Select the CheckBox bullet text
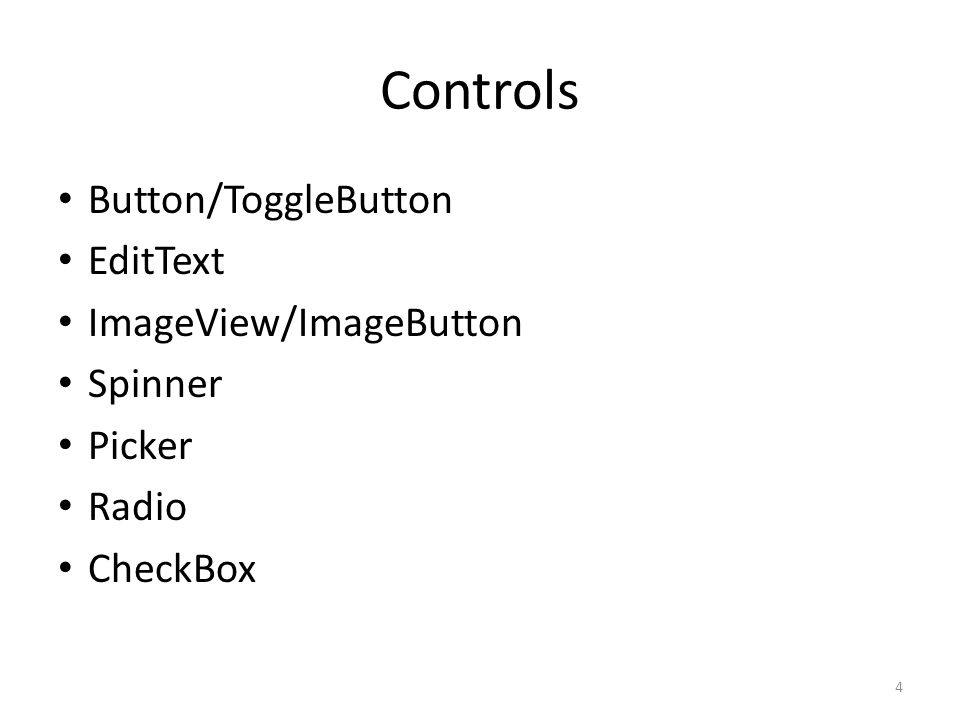The height and width of the screenshot is (720, 960). 172,569
